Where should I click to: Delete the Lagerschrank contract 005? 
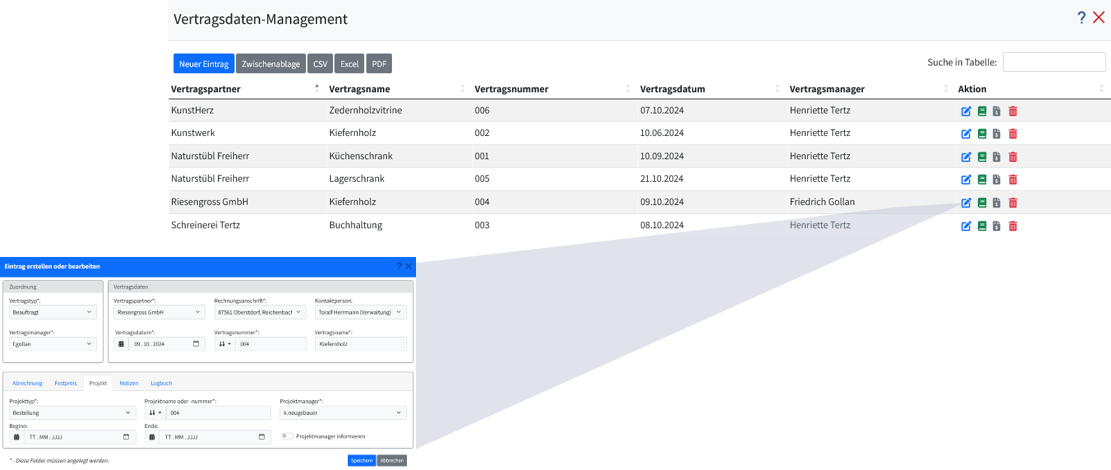point(1013,180)
